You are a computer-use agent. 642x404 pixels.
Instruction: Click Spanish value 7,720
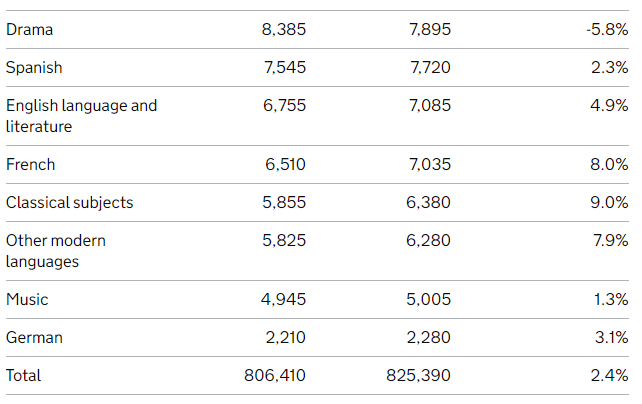point(430,68)
